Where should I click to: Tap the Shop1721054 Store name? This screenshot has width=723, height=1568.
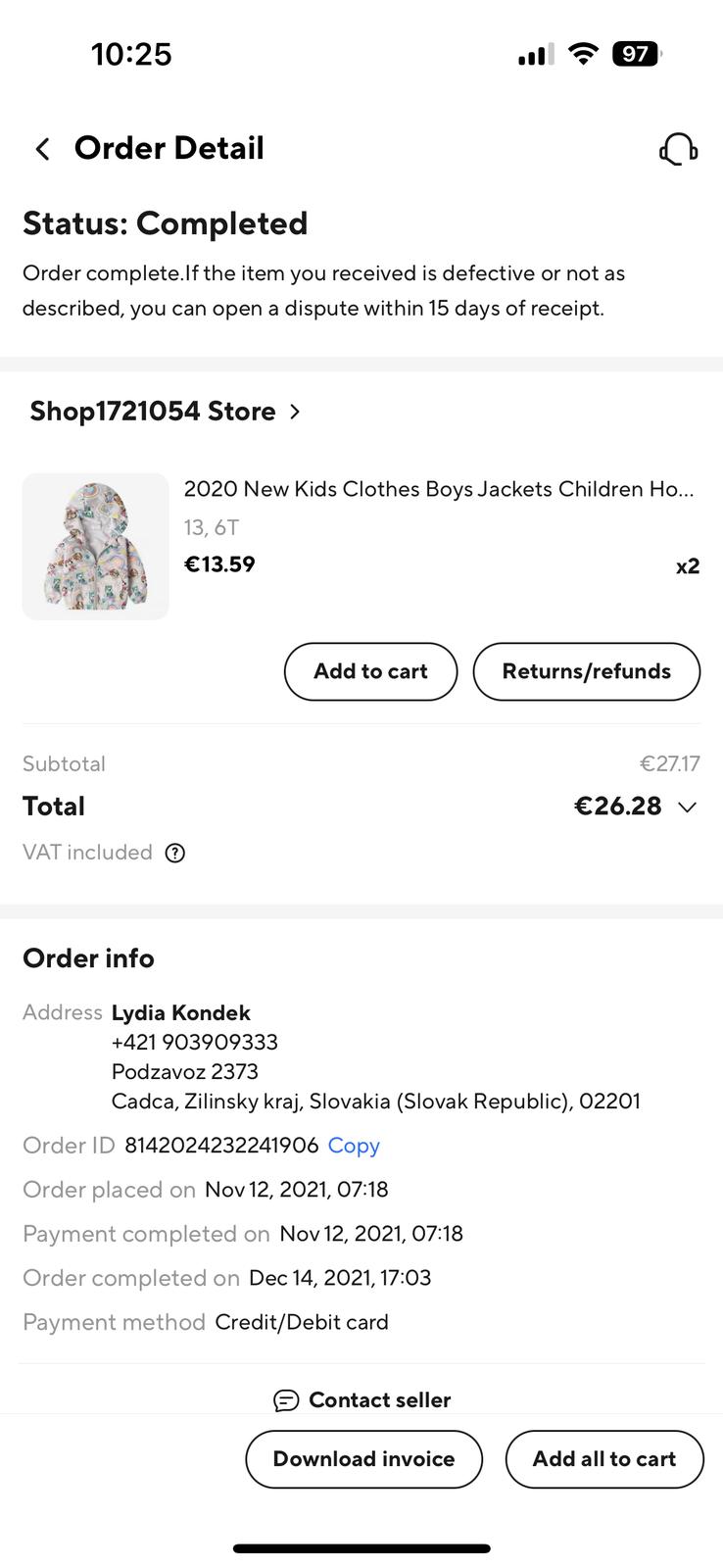[x=153, y=412]
